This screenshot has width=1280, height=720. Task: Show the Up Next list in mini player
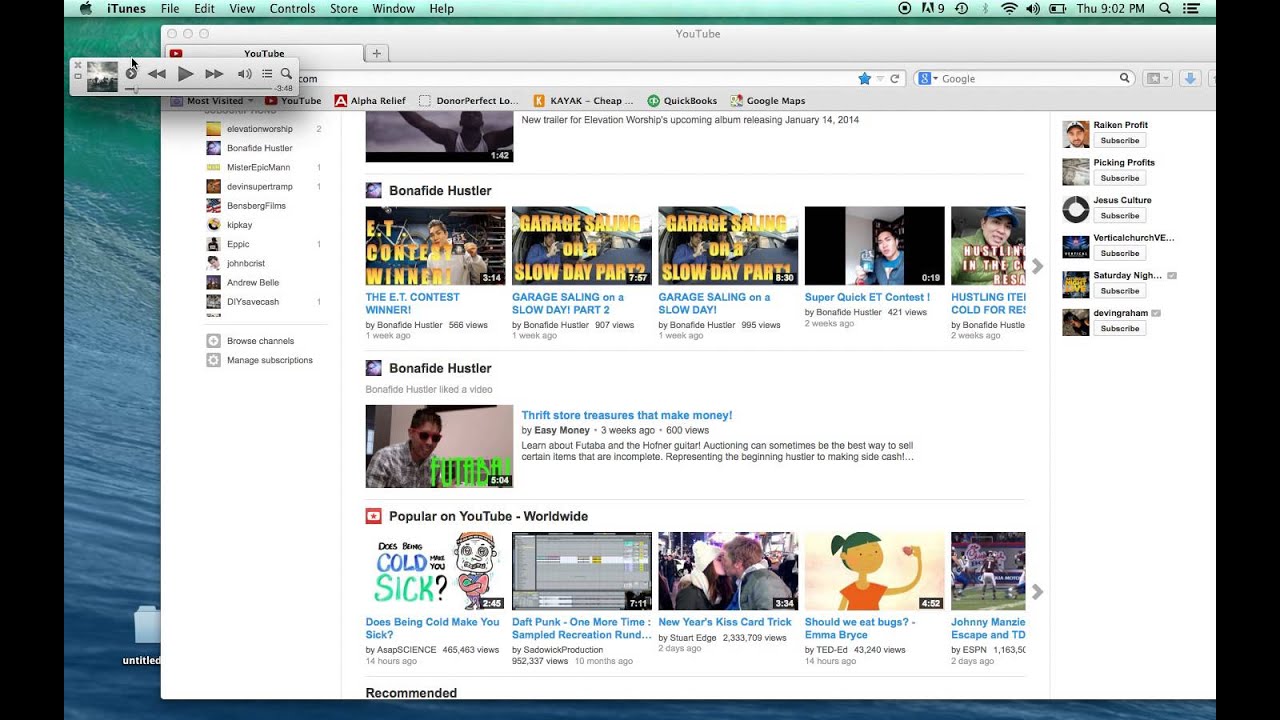(x=267, y=74)
